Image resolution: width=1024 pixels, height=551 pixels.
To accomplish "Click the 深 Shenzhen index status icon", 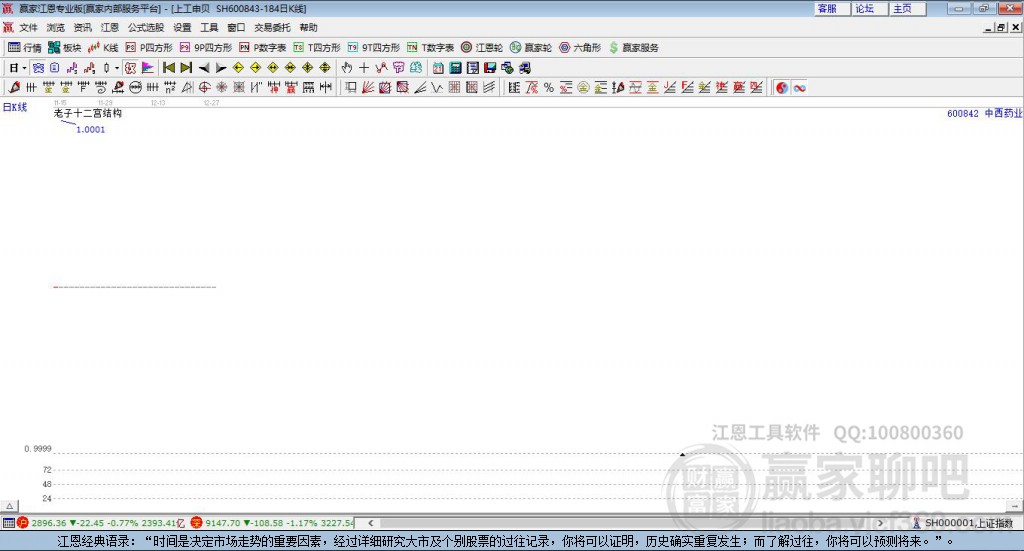I will (x=196, y=522).
